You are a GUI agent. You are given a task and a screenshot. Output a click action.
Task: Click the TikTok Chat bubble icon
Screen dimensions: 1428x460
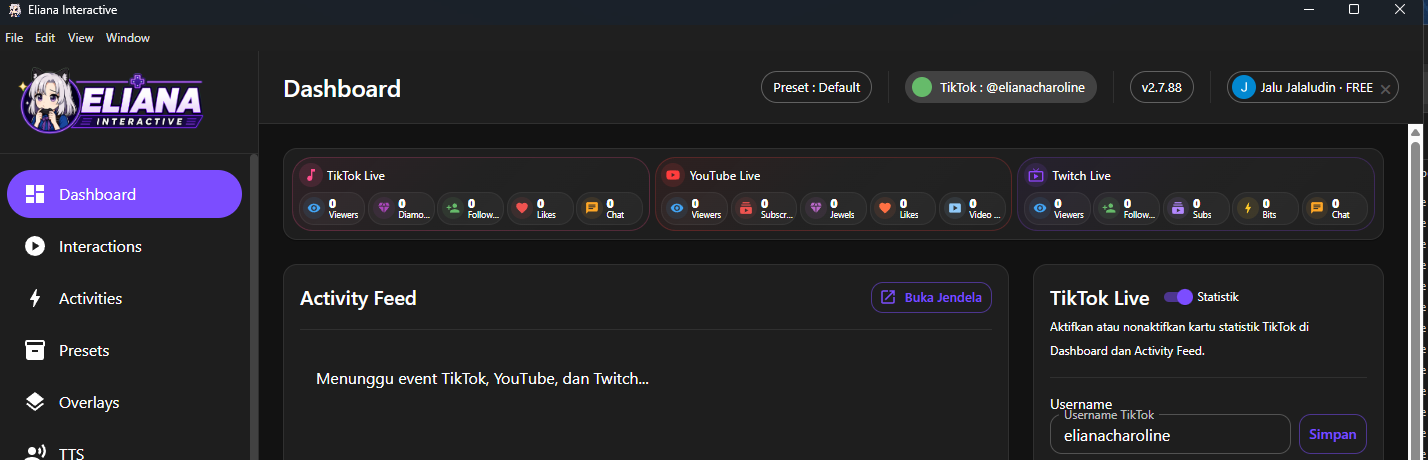pos(592,208)
